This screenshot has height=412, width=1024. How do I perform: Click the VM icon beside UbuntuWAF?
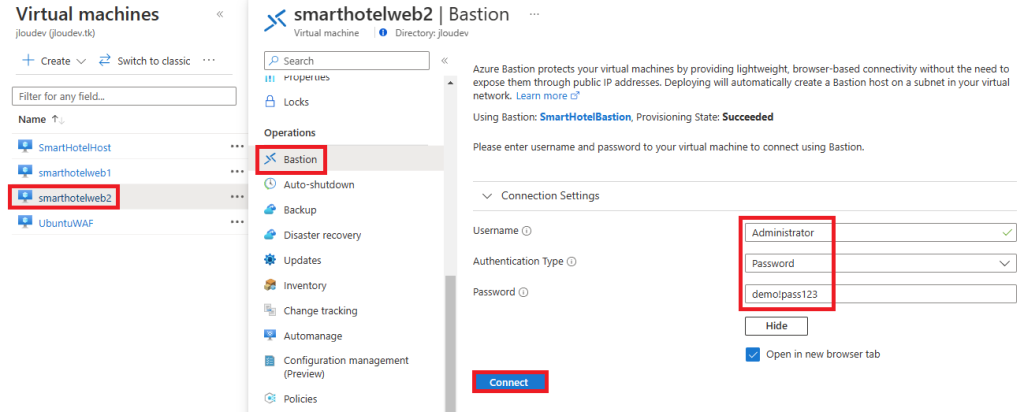point(25,222)
